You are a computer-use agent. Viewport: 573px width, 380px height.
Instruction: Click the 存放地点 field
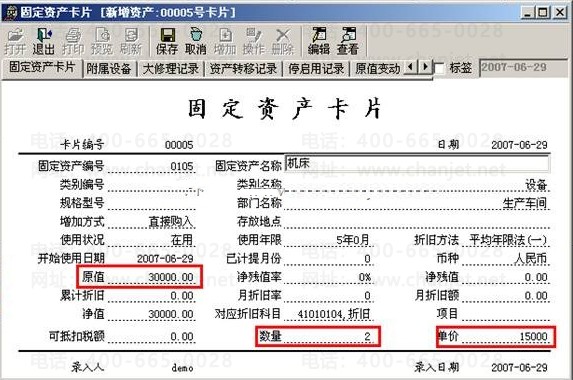pyautogui.click(x=417, y=222)
